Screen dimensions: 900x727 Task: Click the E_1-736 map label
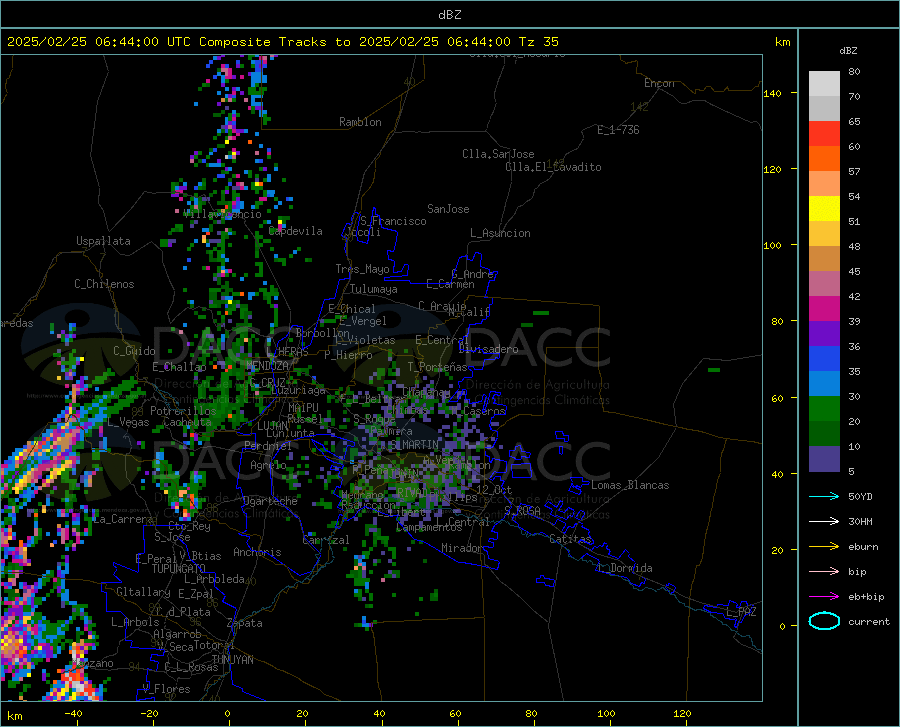tap(618, 130)
